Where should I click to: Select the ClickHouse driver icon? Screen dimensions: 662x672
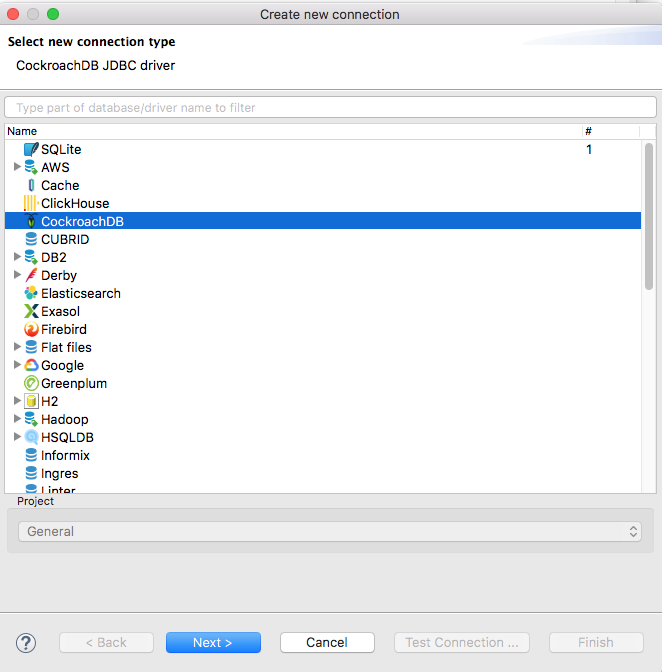(31, 203)
